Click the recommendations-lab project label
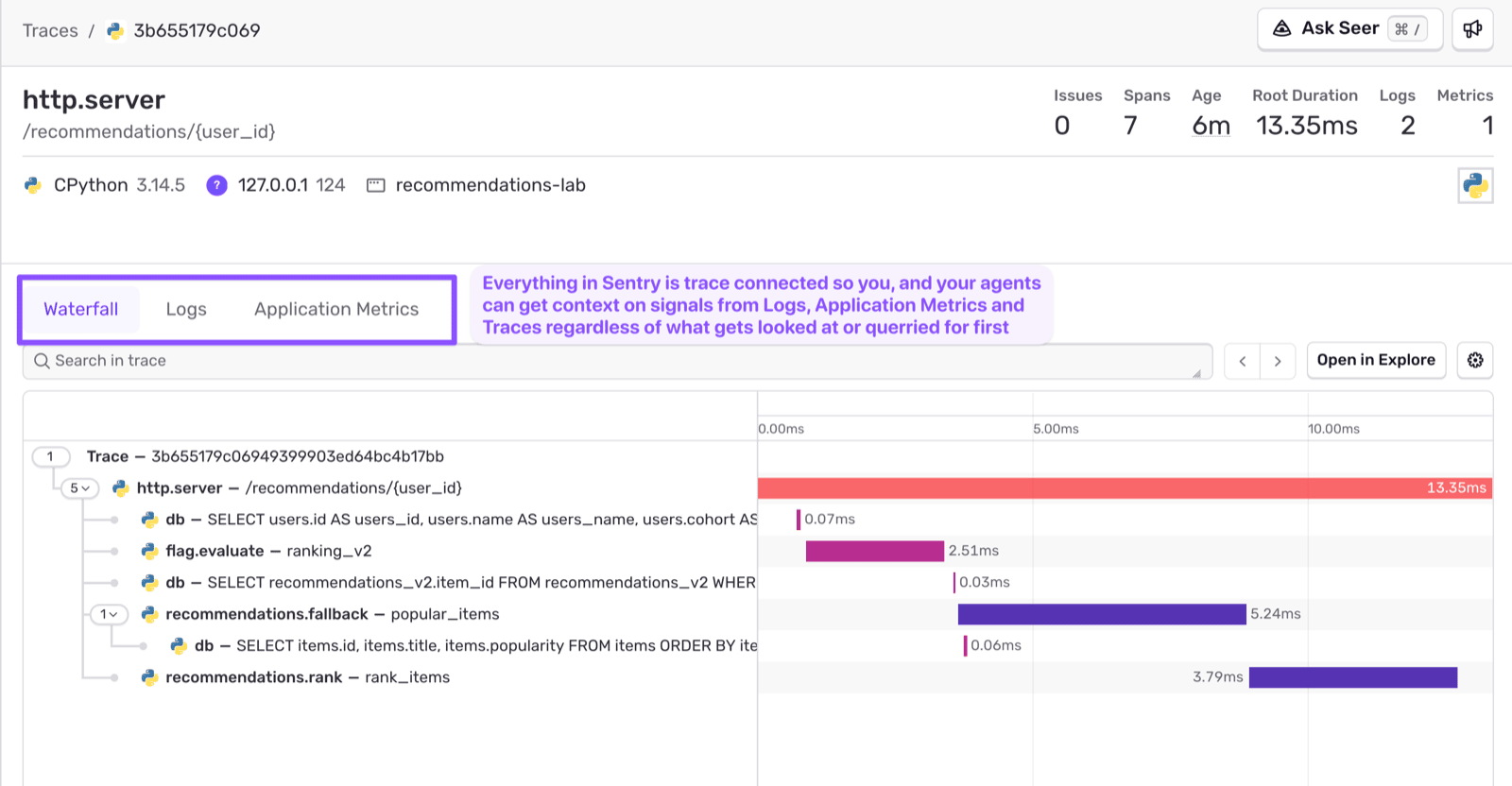 tap(490, 185)
